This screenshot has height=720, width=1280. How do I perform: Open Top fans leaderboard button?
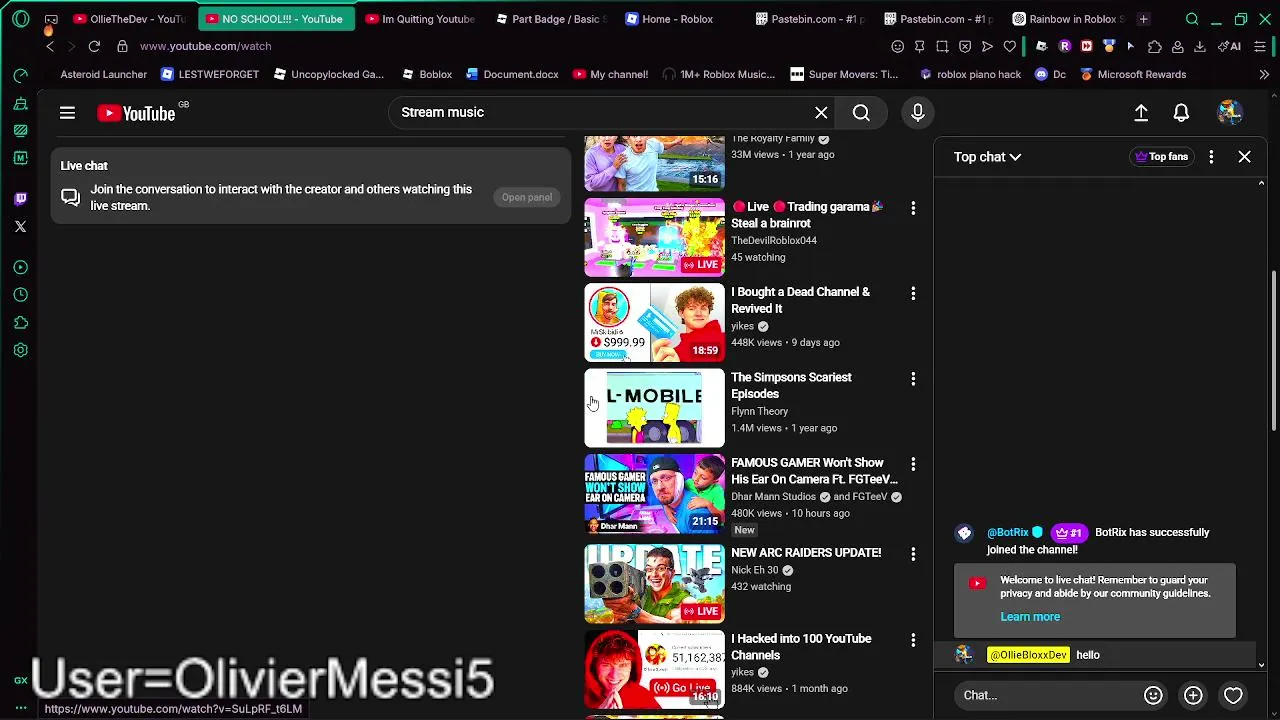(1160, 157)
